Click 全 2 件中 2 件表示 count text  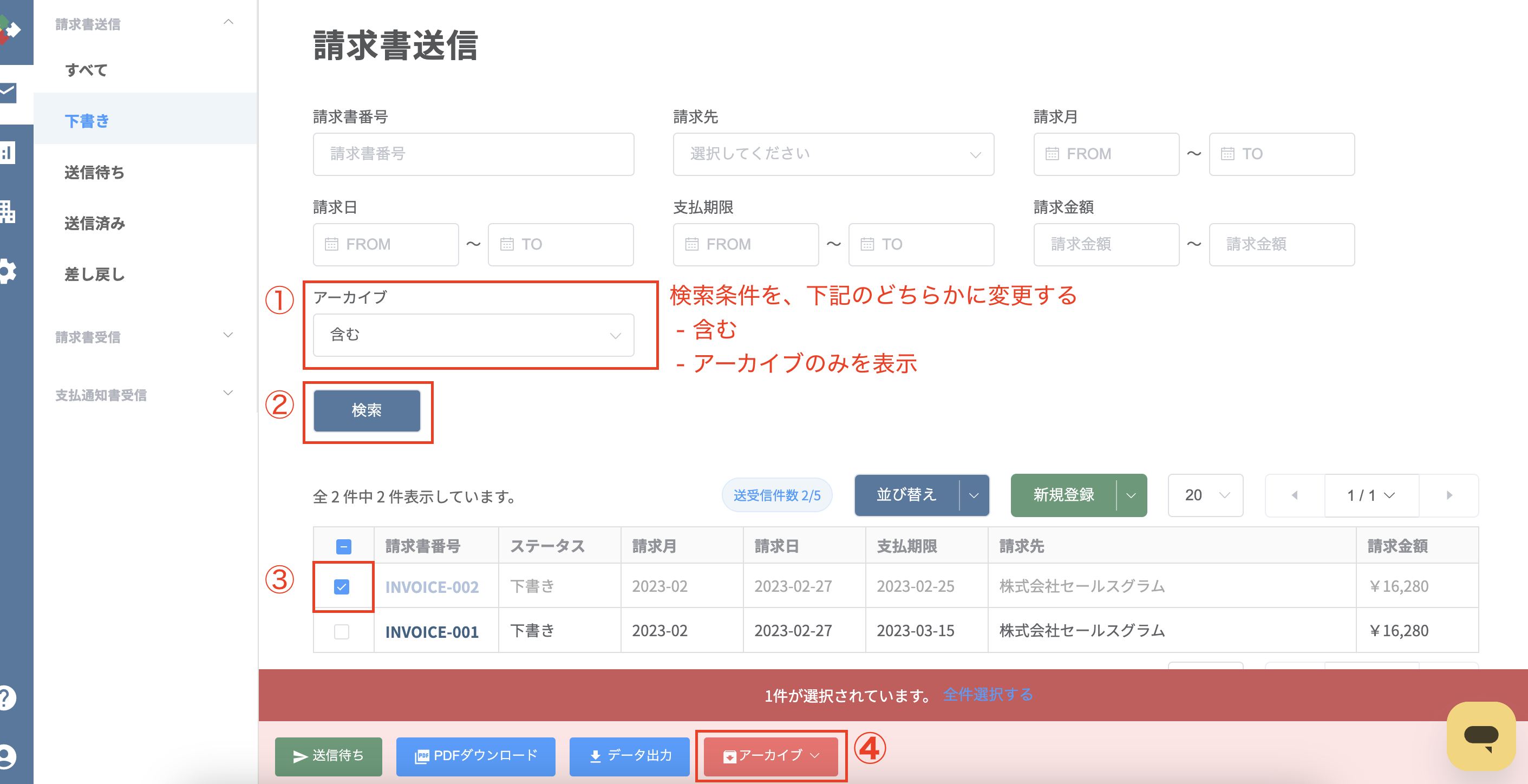click(415, 497)
